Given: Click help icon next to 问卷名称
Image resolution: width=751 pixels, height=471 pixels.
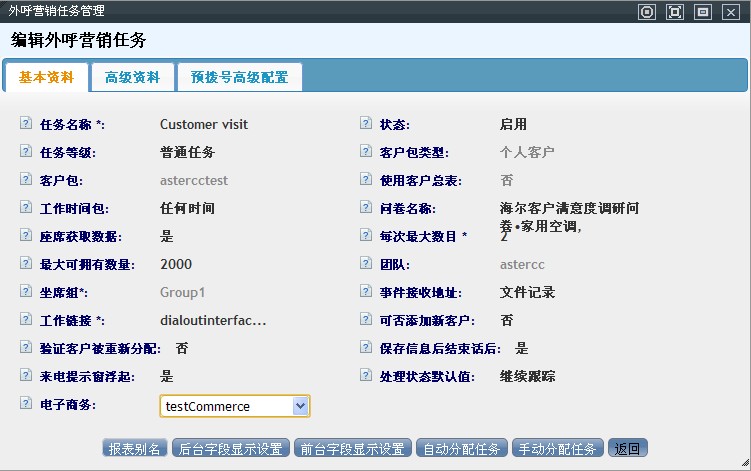Looking at the screenshot, I should 366,209.
